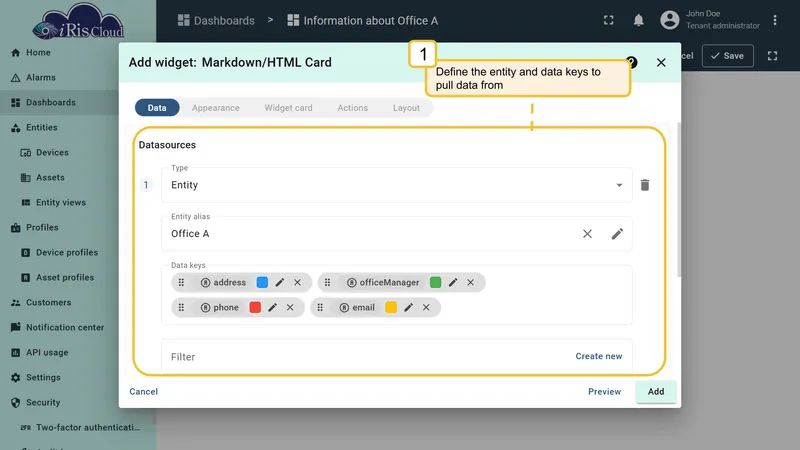Image resolution: width=800 pixels, height=450 pixels.
Task: Click the Add button
Action: click(656, 391)
